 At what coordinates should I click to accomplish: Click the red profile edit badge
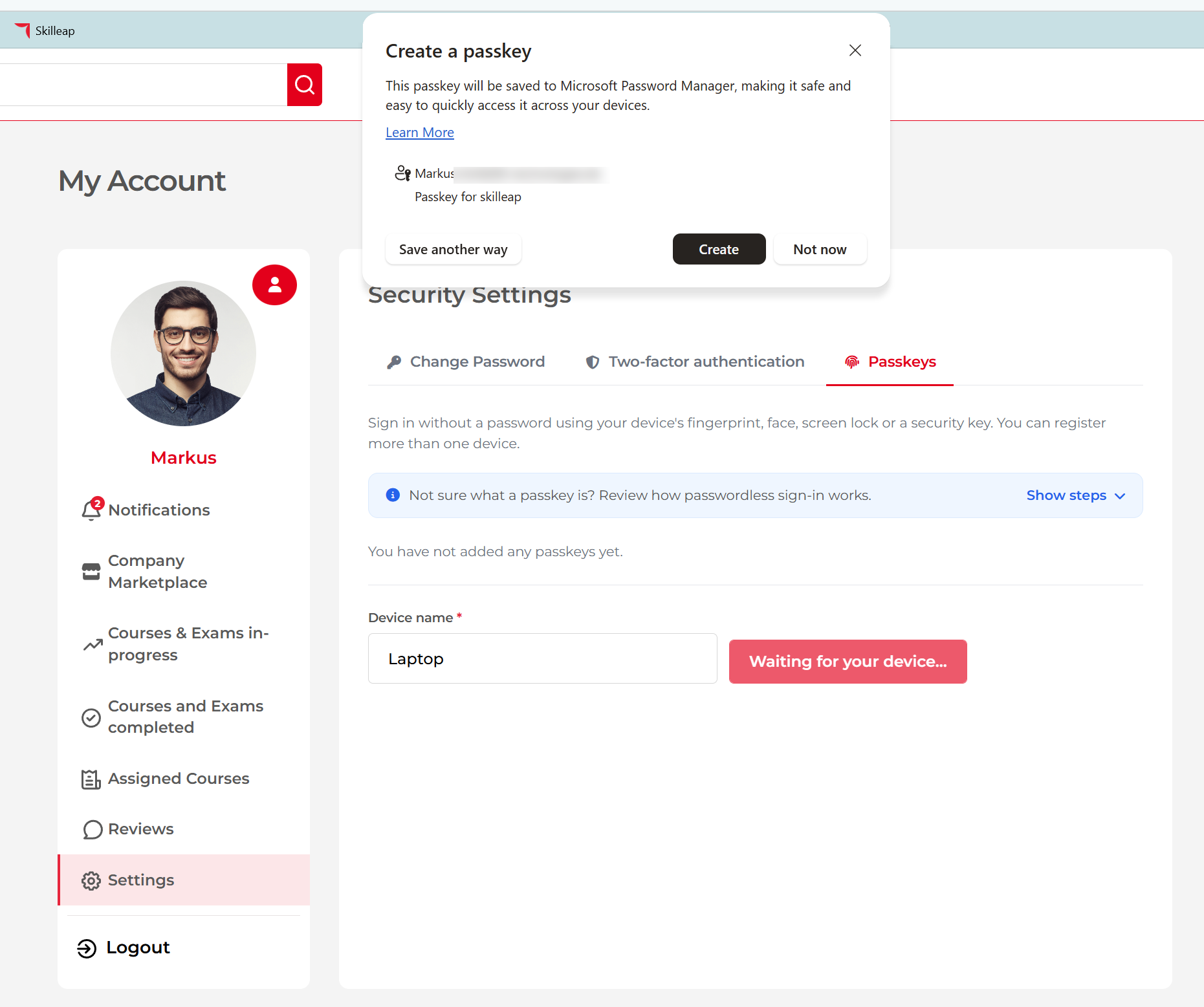click(x=274, y=285)
